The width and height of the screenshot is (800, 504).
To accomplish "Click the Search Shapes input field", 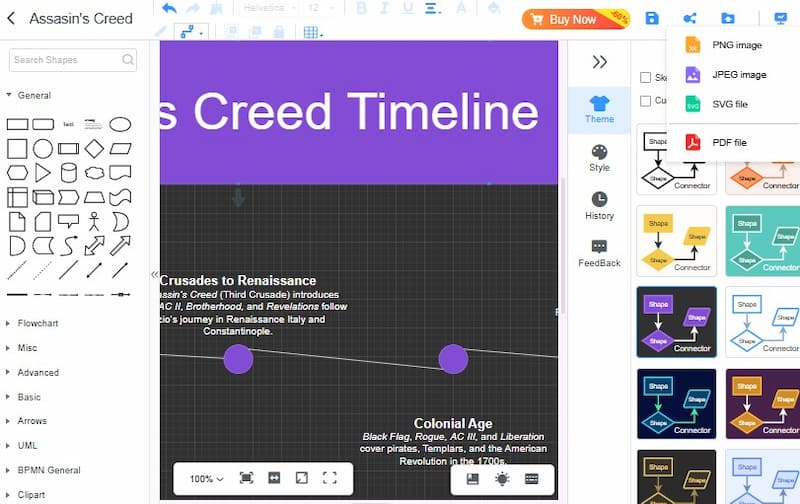I will click(66, 60).
